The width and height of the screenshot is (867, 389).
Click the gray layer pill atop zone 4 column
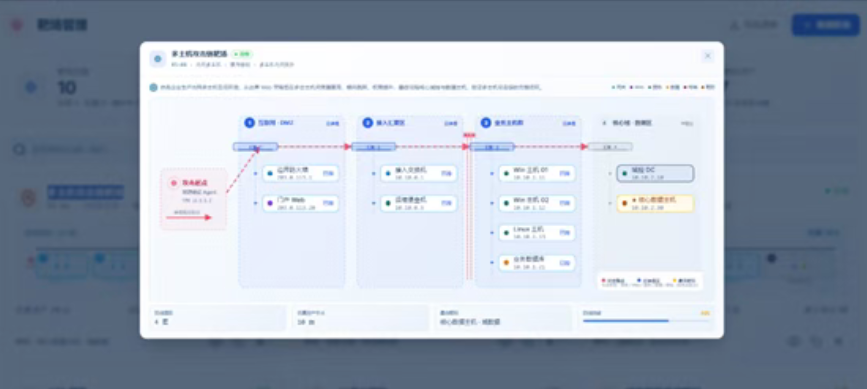click(x=610, y=147)
